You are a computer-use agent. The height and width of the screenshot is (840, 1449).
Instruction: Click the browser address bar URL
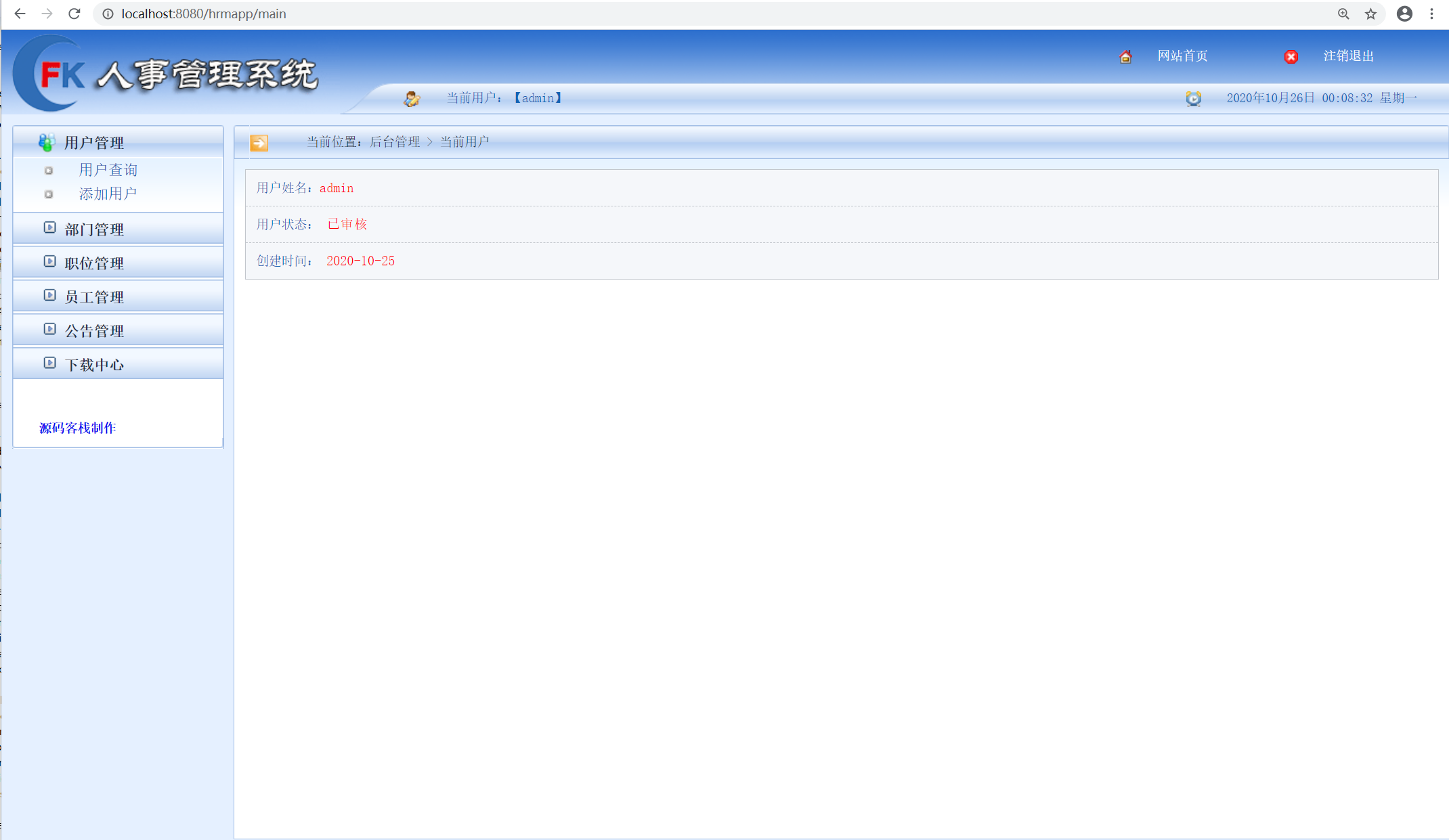pos(203,14)
